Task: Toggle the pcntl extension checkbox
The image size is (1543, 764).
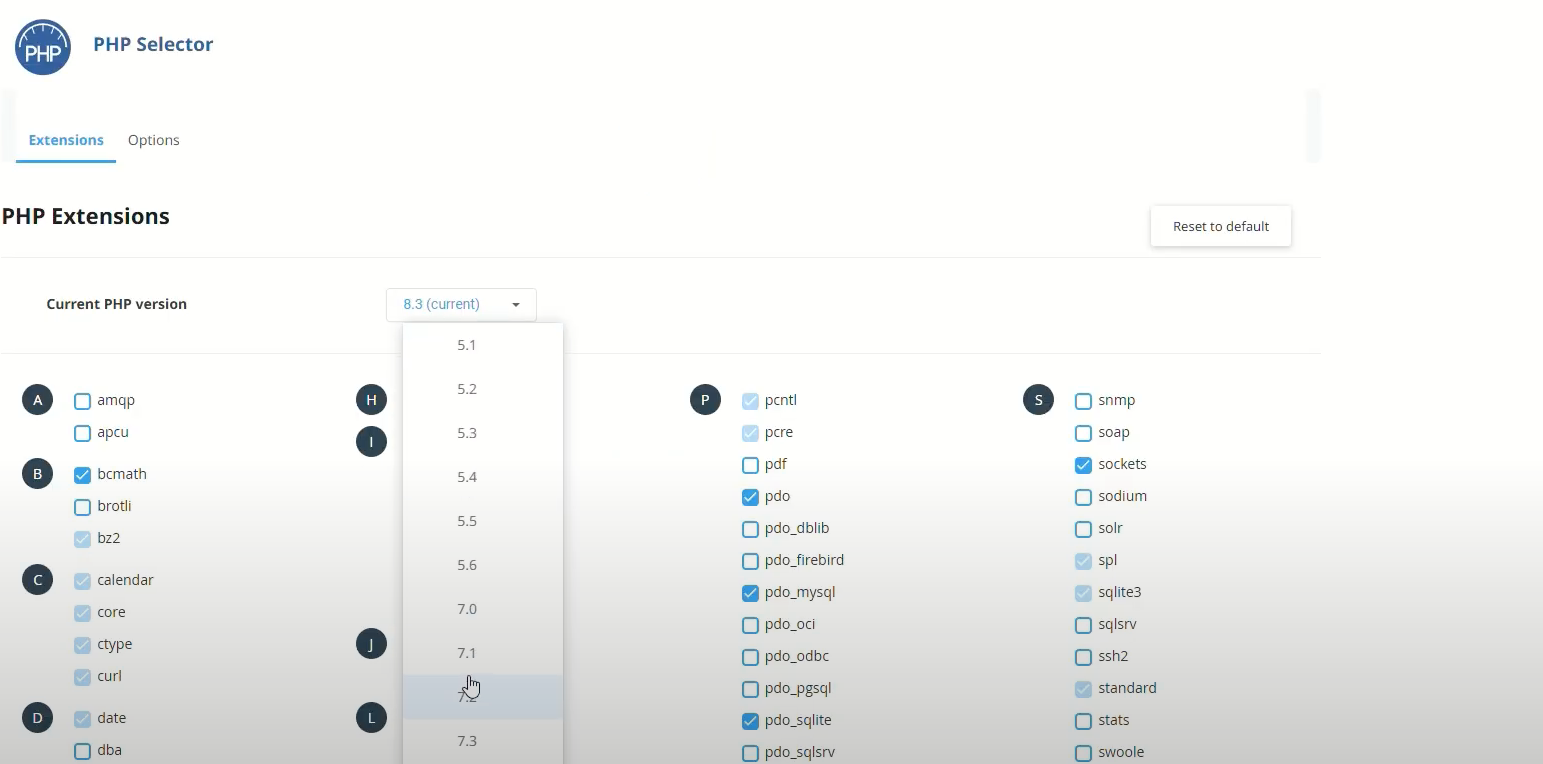Action: [x=751, y=401]
